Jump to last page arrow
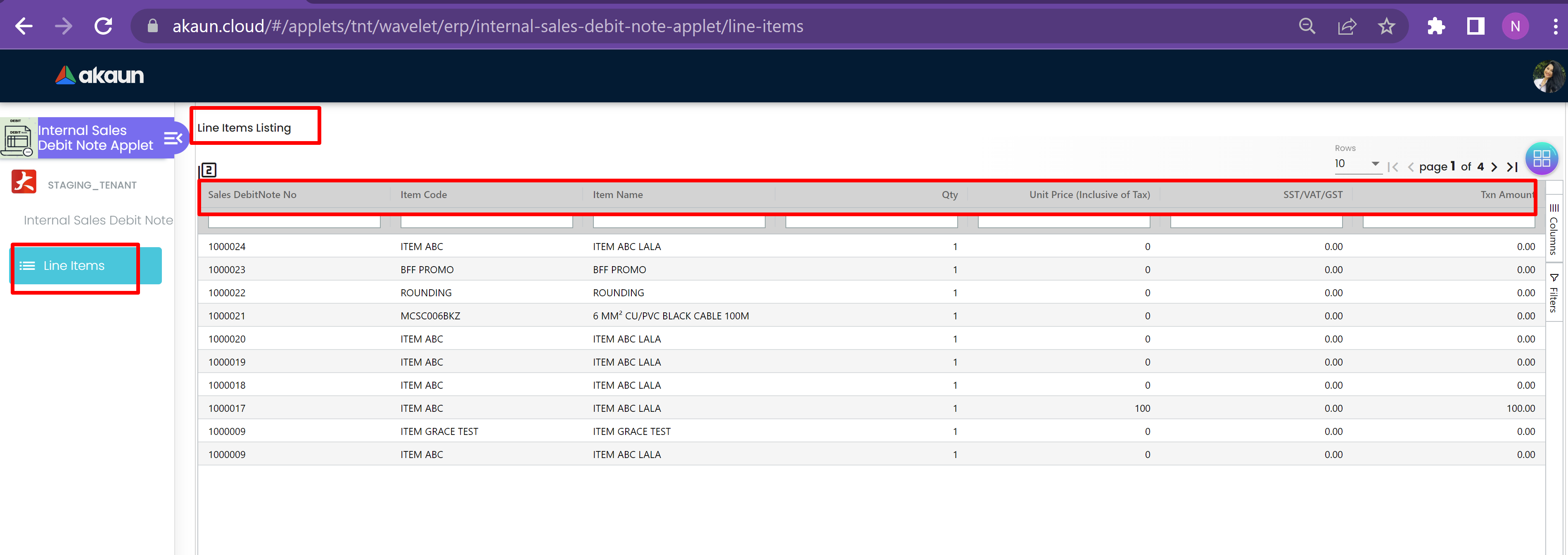This screenshot has height=555, width=1568. pyautogui.click(x=1513, y=167)
